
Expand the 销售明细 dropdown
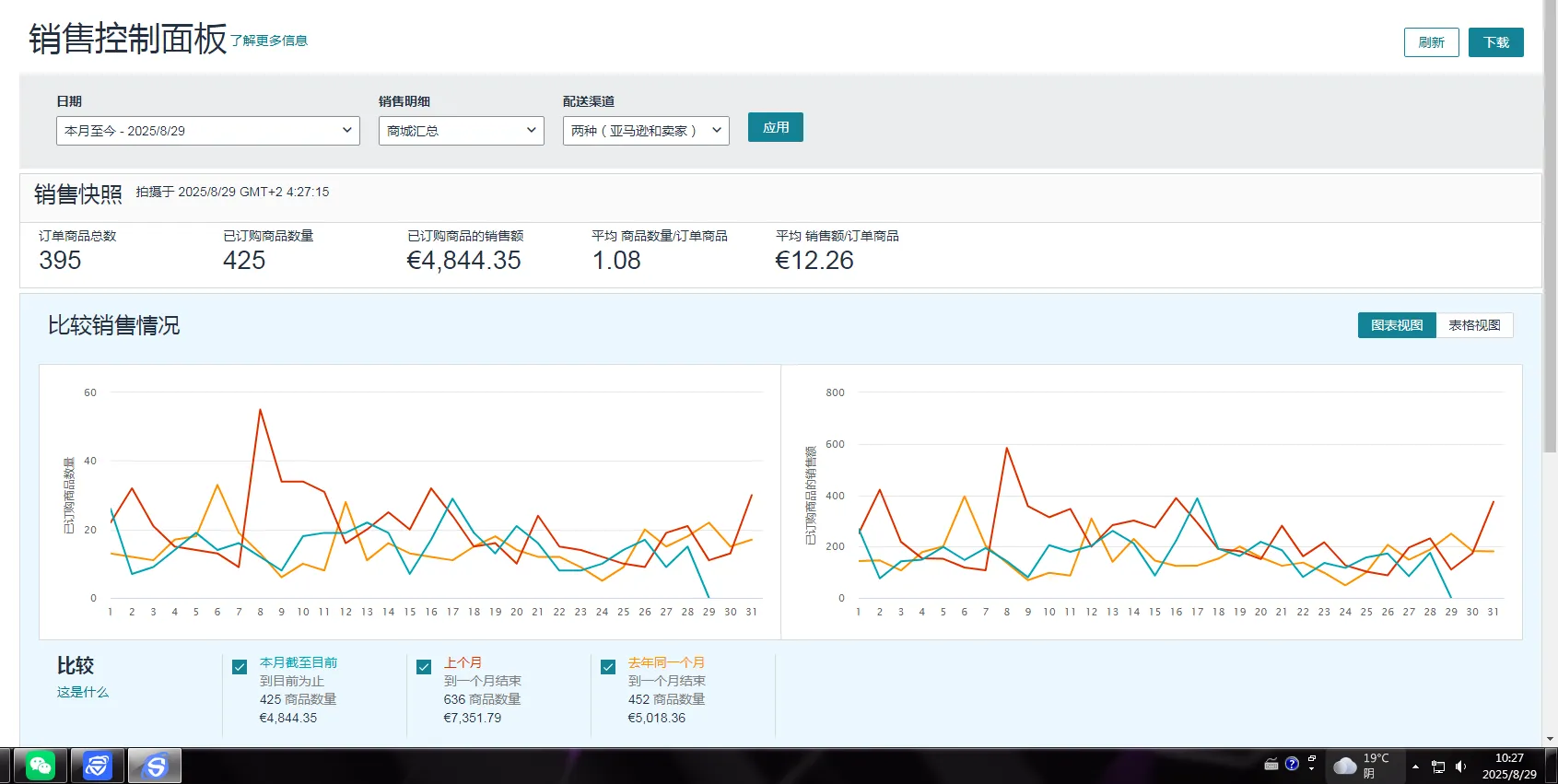(x=461, y=131)
